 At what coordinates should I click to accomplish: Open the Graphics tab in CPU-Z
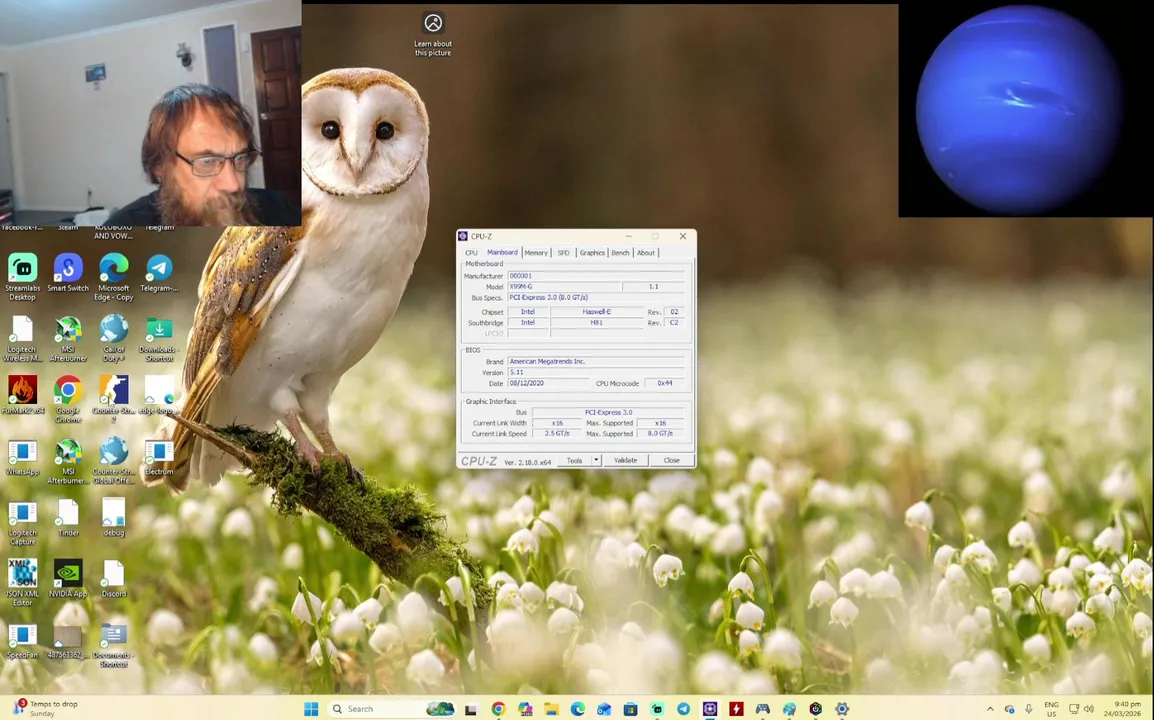(592, 253)
